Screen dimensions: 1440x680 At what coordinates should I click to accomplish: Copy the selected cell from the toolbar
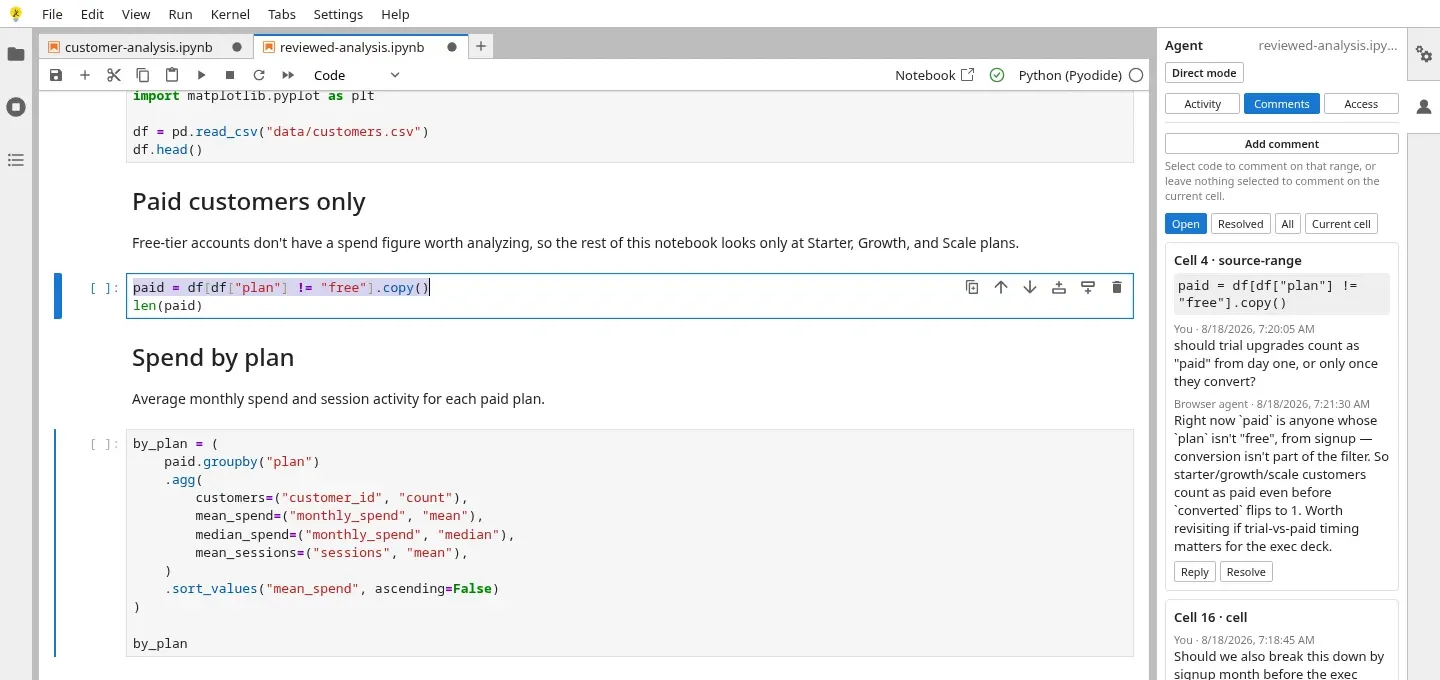pos(143,75)
